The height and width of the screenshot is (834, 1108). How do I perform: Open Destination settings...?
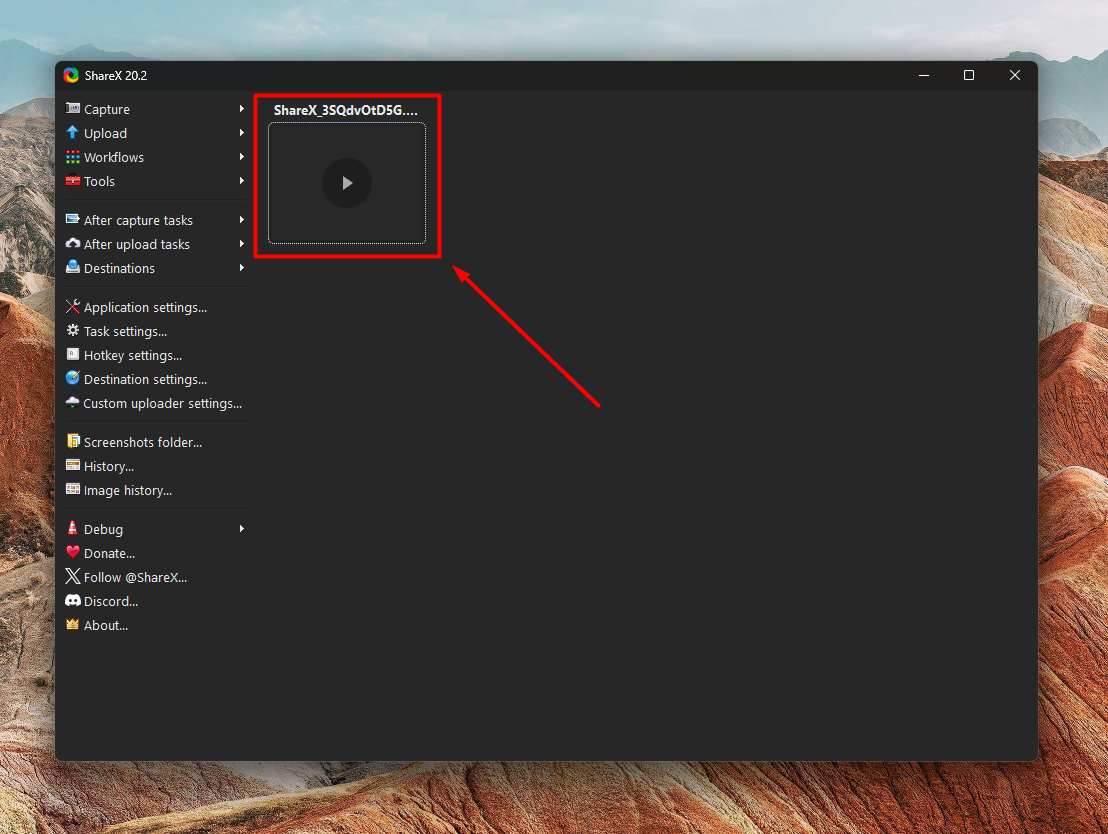pos(155,379)
